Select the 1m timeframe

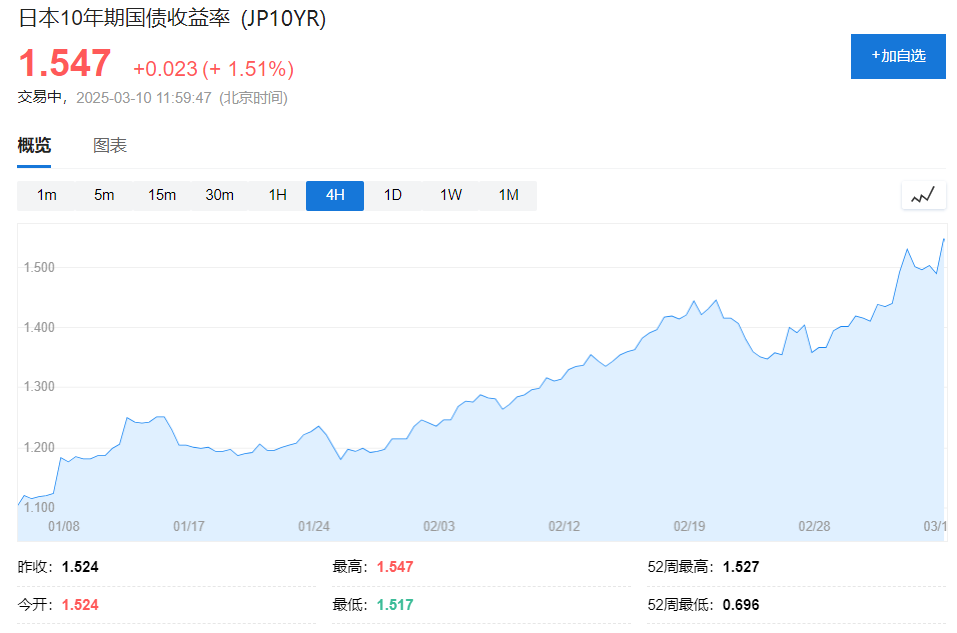(46, 195)
